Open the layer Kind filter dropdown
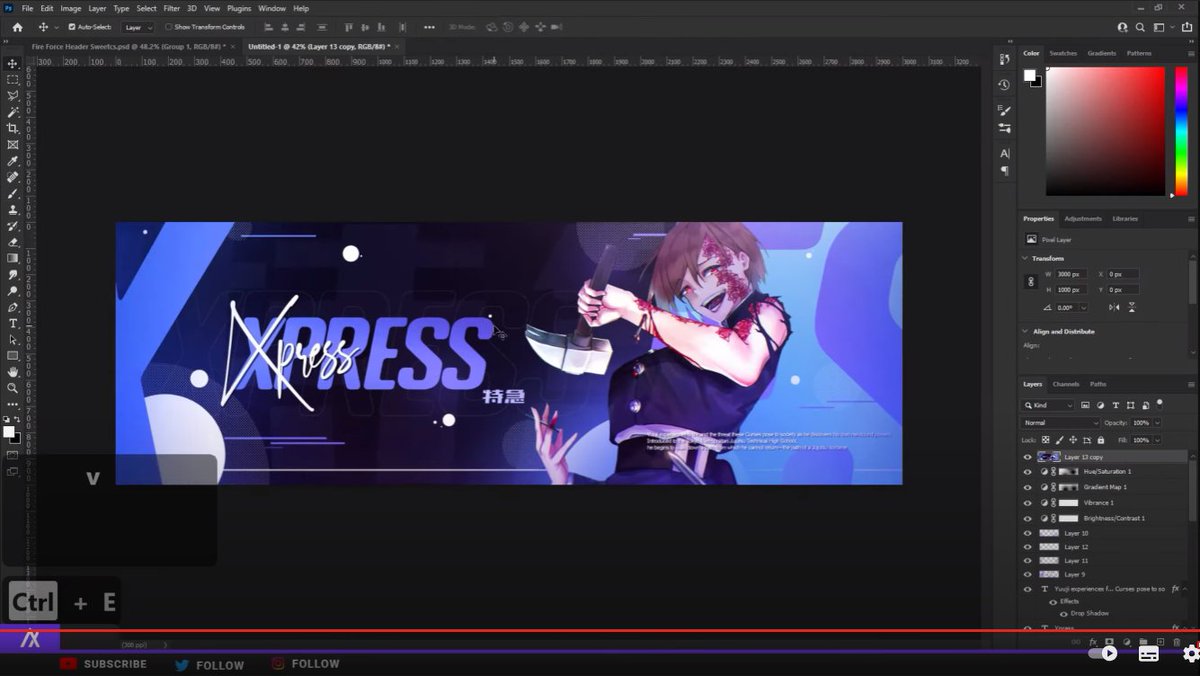Image resolution: width=1200 pixels, height=676 pixels. pyautogui.click(x=1048, y=405)
